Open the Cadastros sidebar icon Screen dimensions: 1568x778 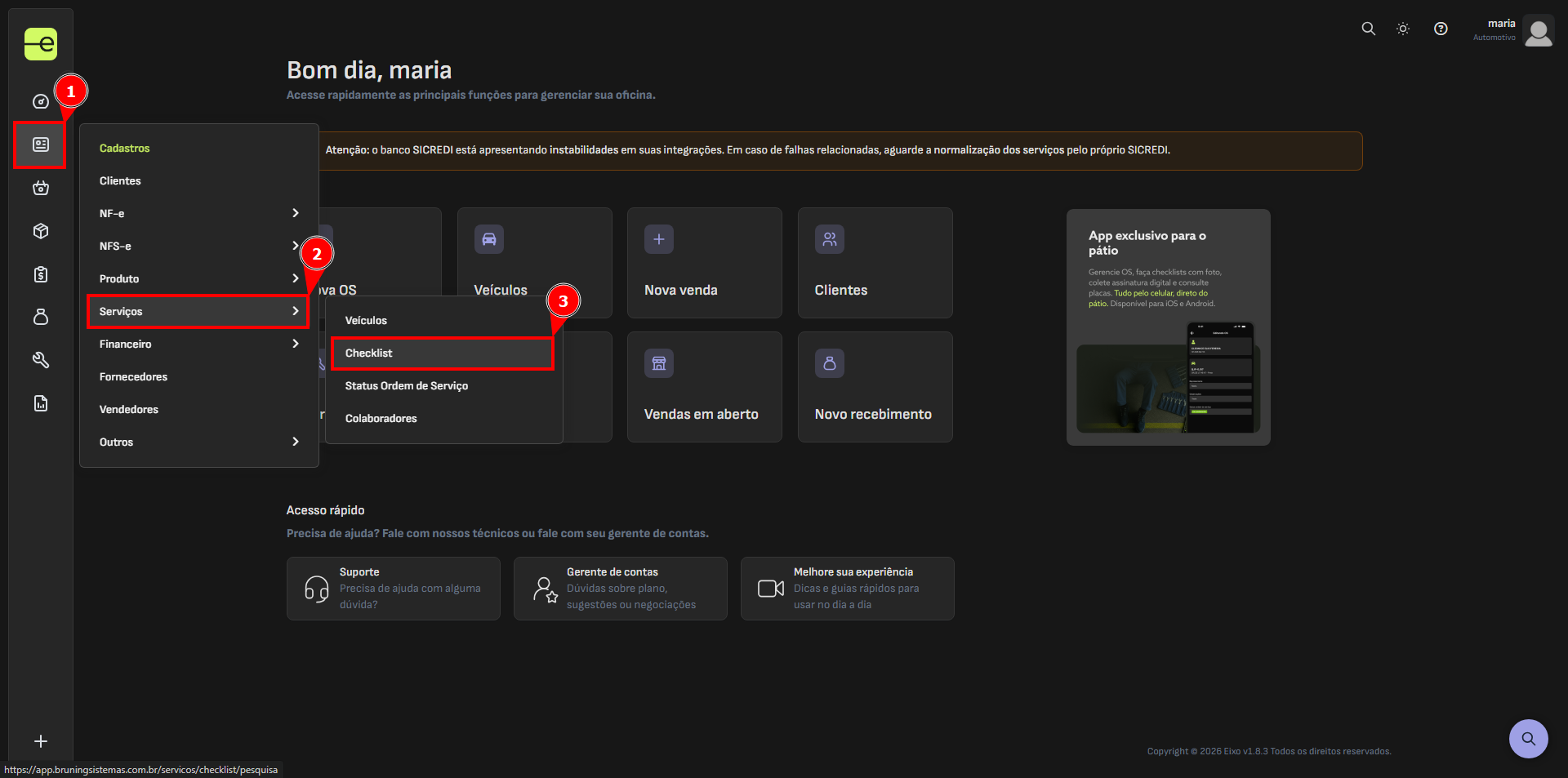coord(41,144)
